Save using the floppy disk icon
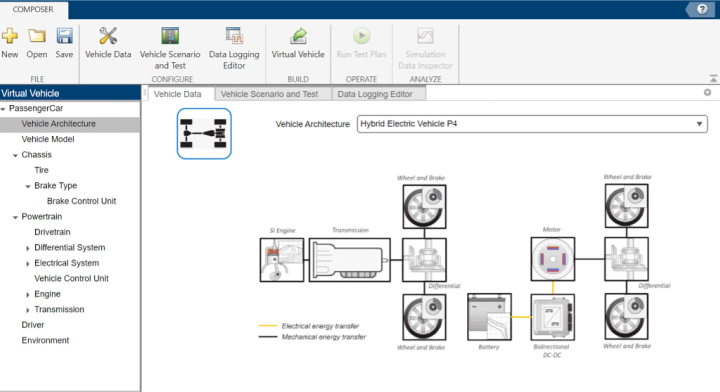 (64, 36)
